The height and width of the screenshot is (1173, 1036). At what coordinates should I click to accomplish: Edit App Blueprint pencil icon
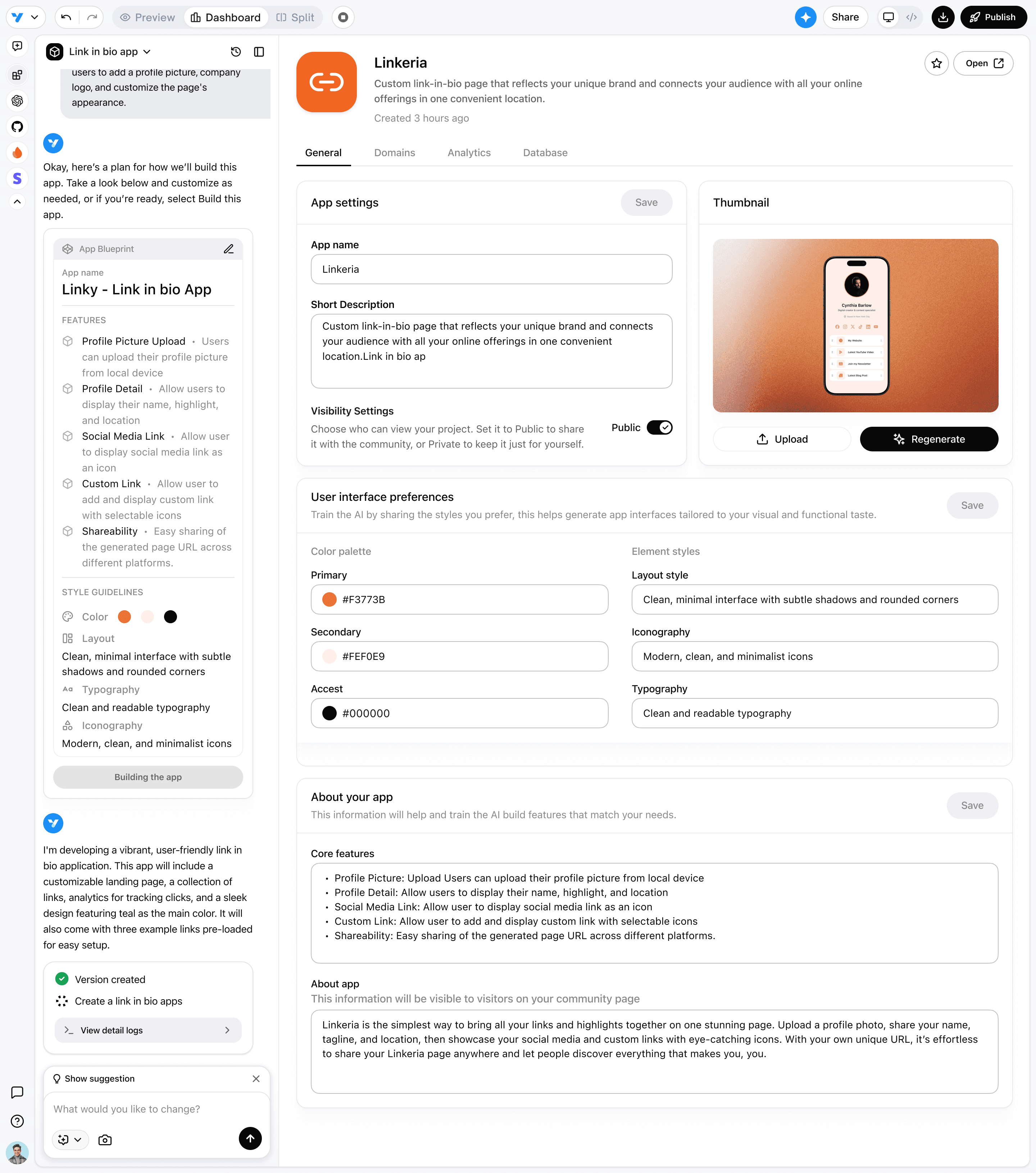228,249
